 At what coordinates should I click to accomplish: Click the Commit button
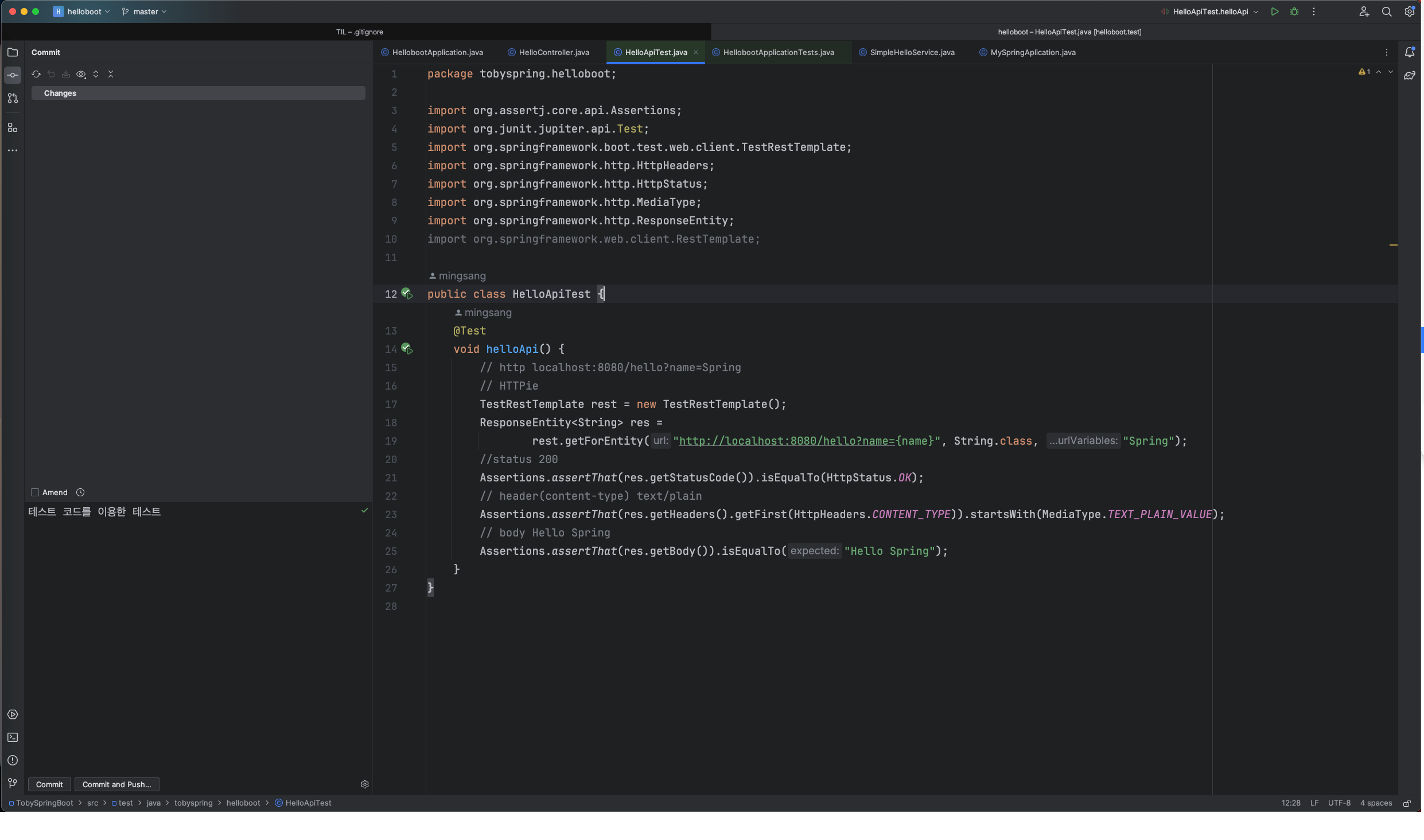49,784
